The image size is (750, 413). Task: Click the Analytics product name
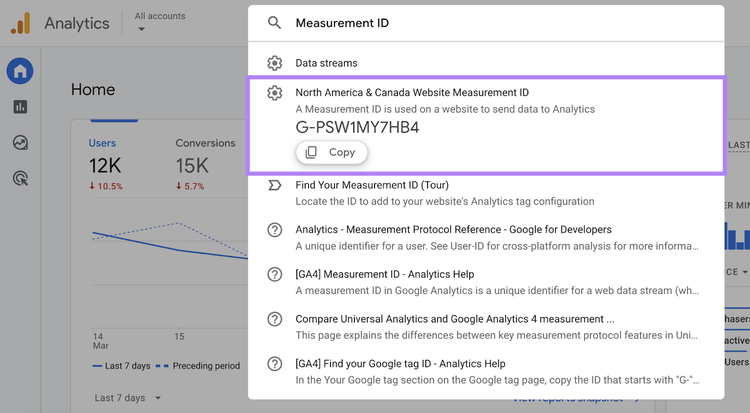77,23
